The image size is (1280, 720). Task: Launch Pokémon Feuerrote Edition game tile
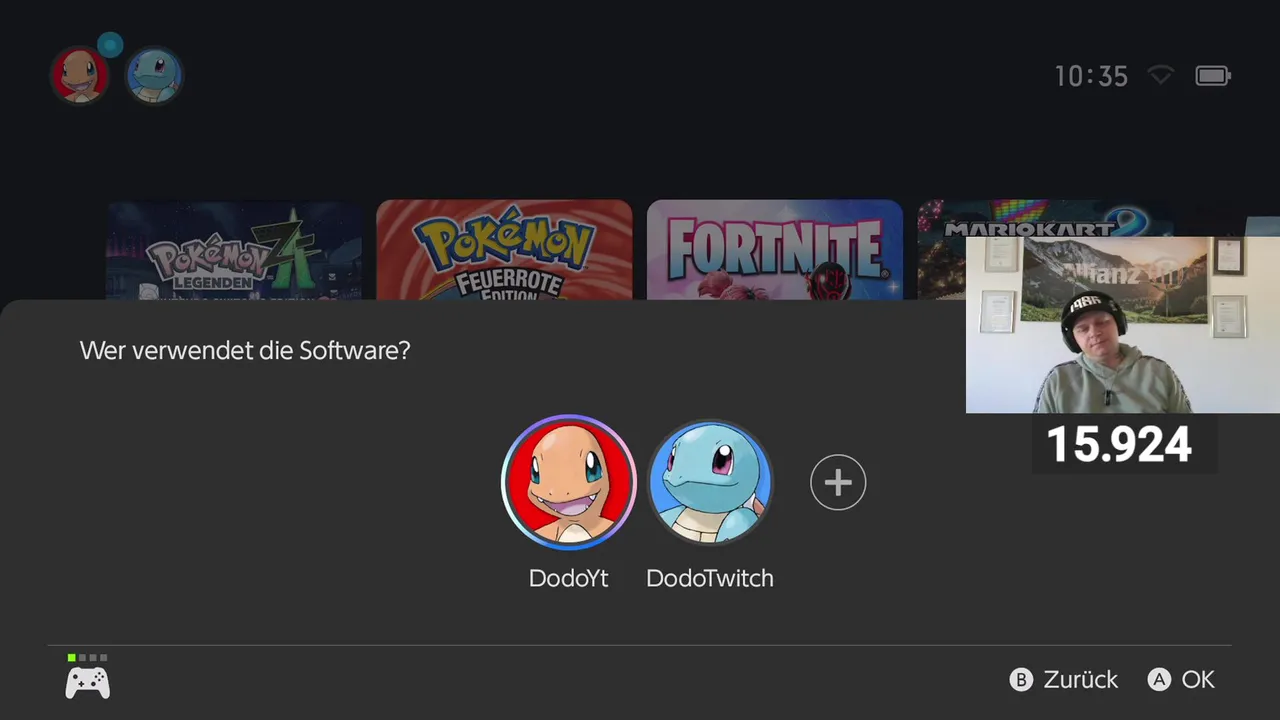504,250
